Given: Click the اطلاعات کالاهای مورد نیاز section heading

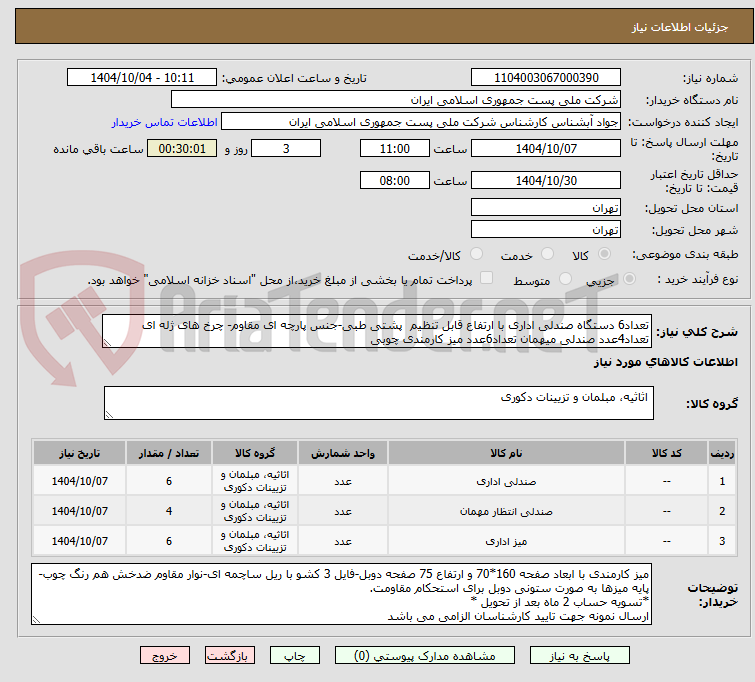Looking at the screenshot, I should click(x=665, y=362).
